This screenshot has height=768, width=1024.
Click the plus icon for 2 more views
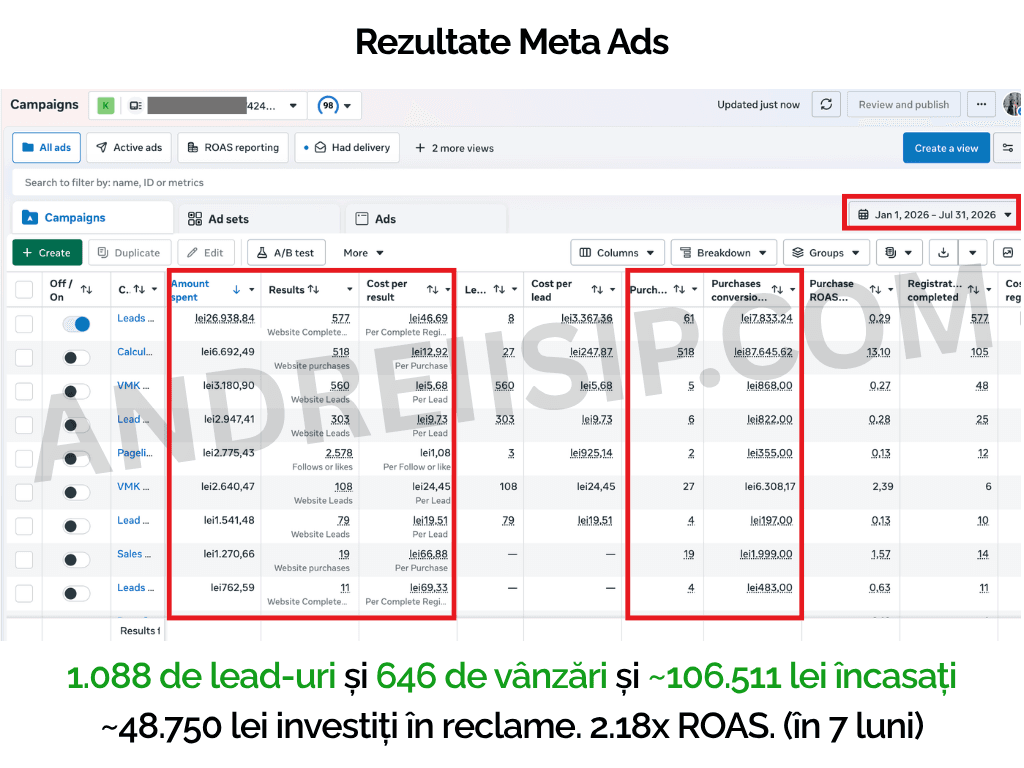tap(420, 148)
